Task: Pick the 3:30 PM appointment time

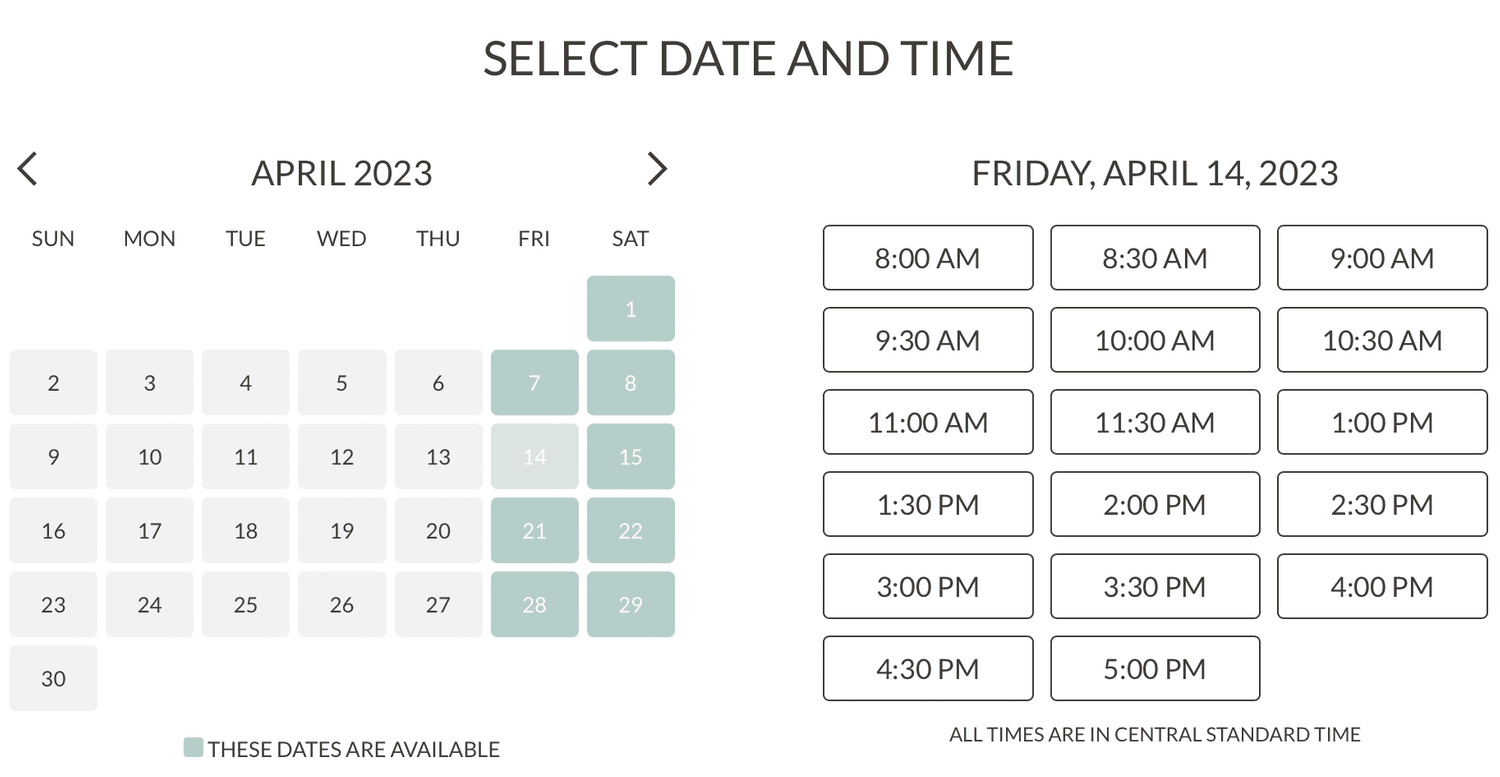Action: [x=1155, y=587]
